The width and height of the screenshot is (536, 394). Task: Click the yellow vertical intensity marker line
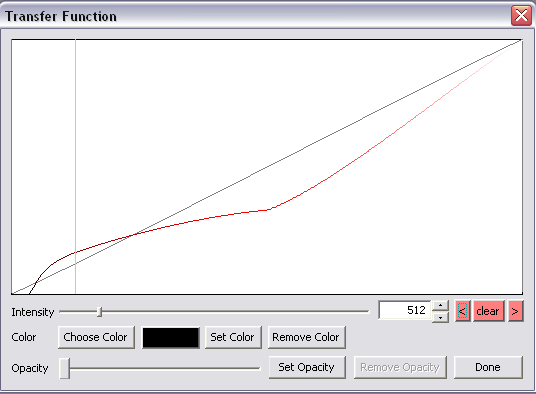click(x=76, y=167)
